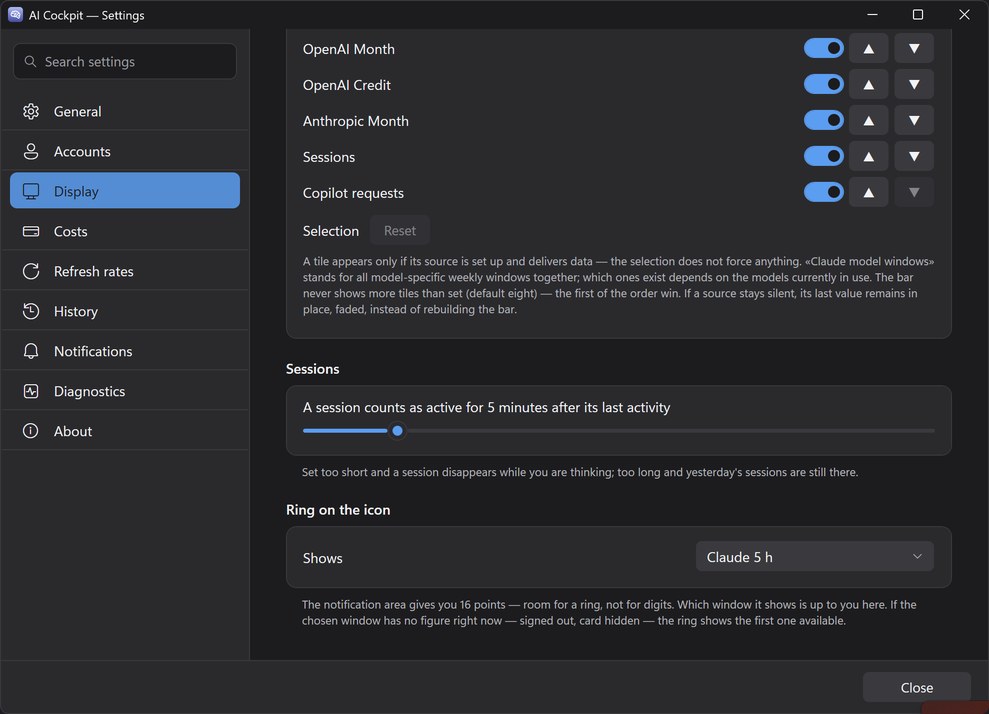
Task: Select the Display section
Action: 125,190
